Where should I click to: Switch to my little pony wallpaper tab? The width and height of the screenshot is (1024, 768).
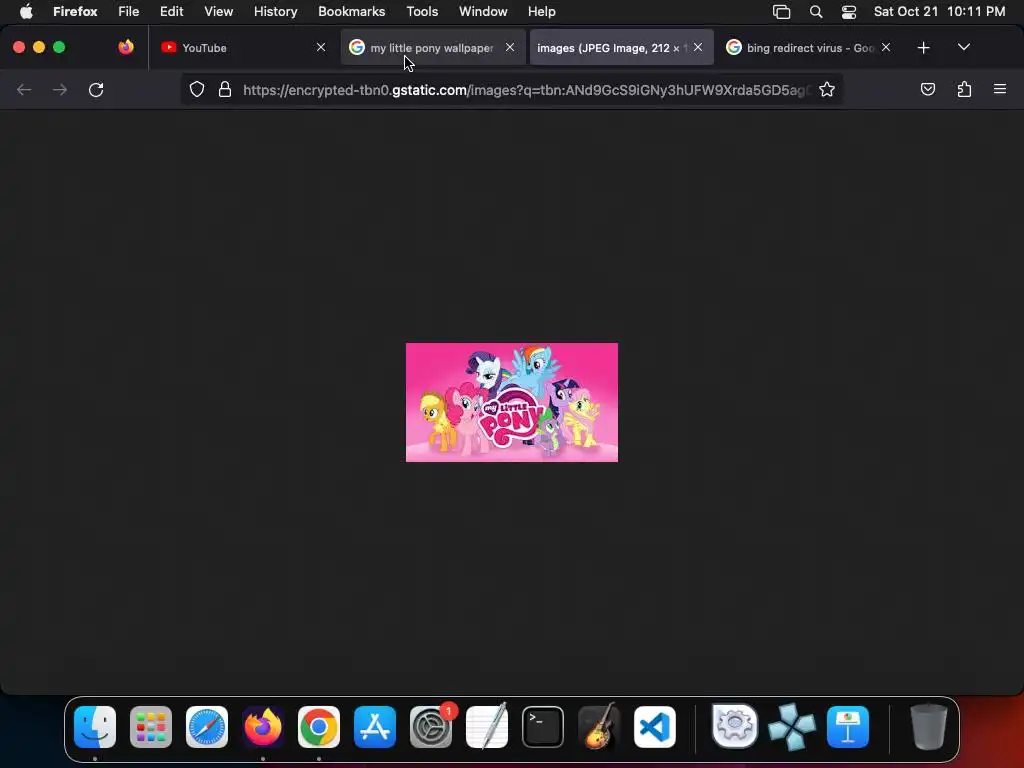click(432, 48)
